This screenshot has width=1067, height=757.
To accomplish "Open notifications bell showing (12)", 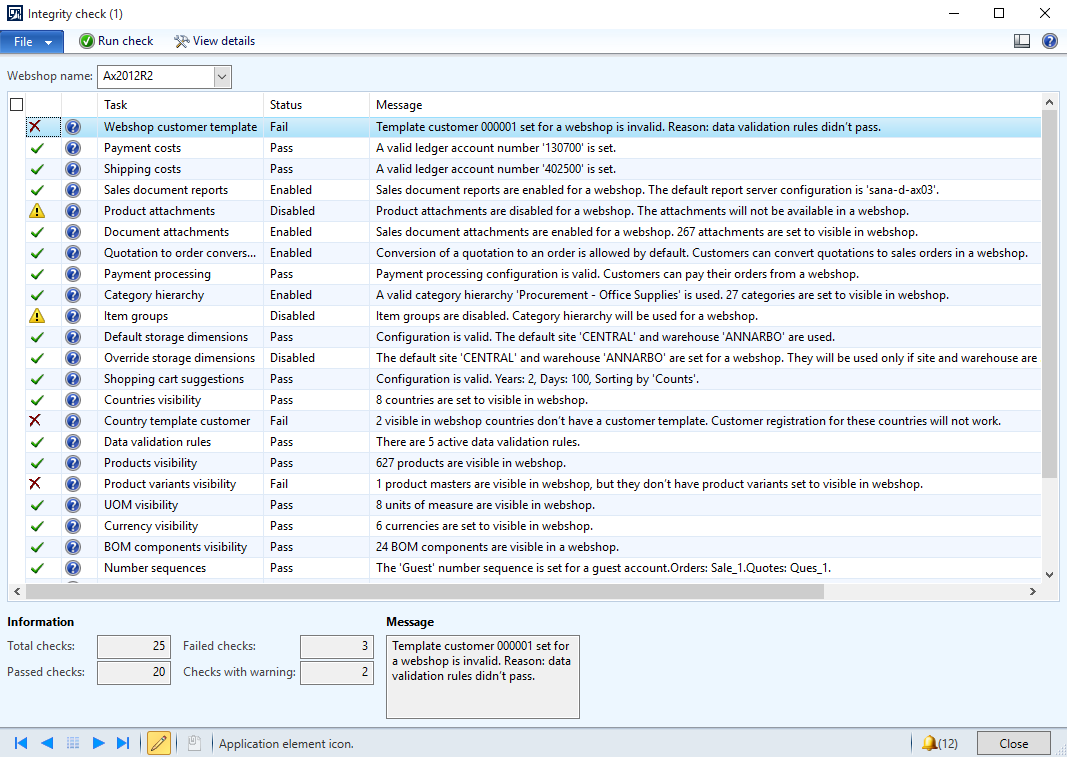I will (x=939, y=743).
